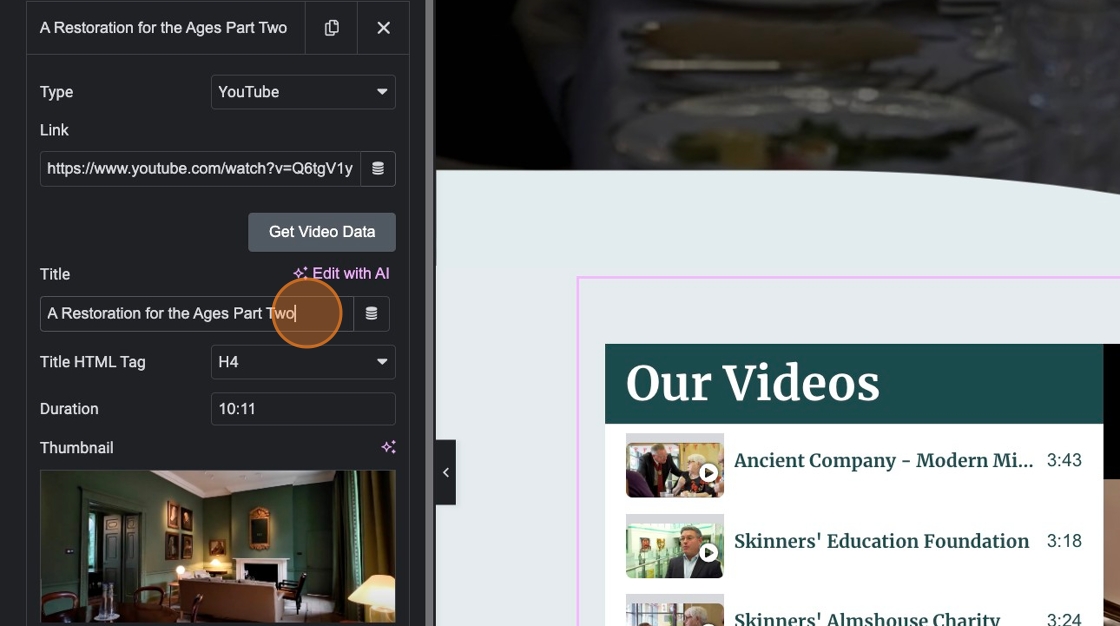Open dynamic tags for the Link field
1120x626 pixels.
378,169
